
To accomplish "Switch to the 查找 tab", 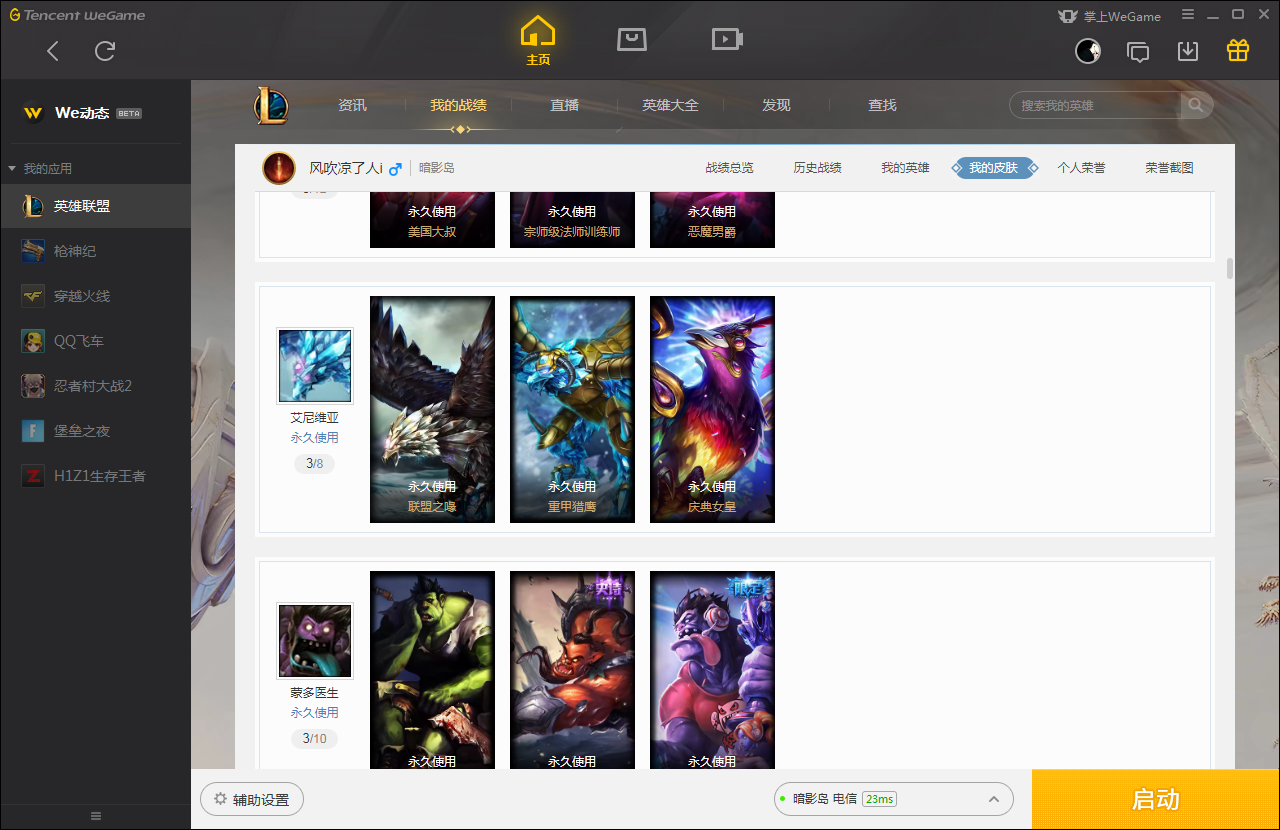I will point(882,105).
